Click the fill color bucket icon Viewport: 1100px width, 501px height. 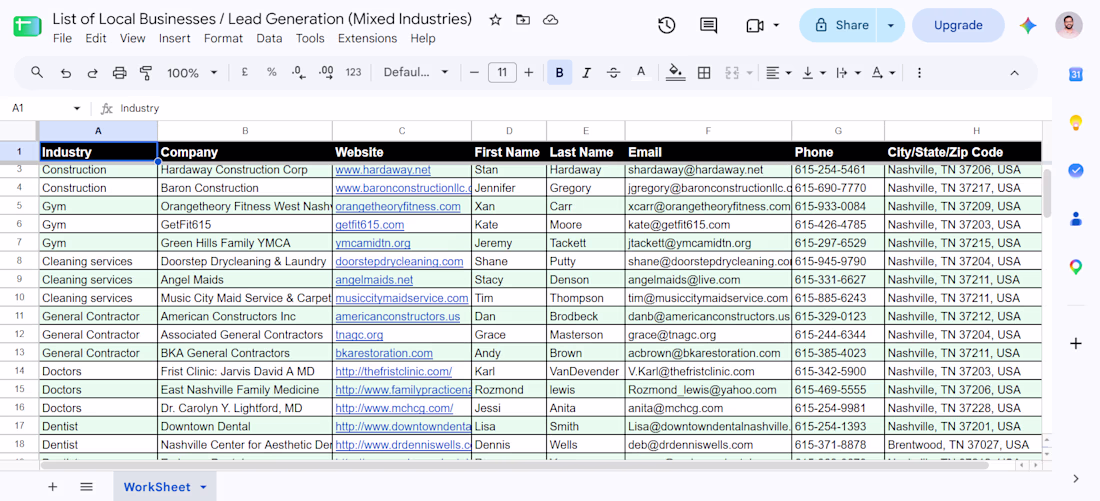coord(676,72)
